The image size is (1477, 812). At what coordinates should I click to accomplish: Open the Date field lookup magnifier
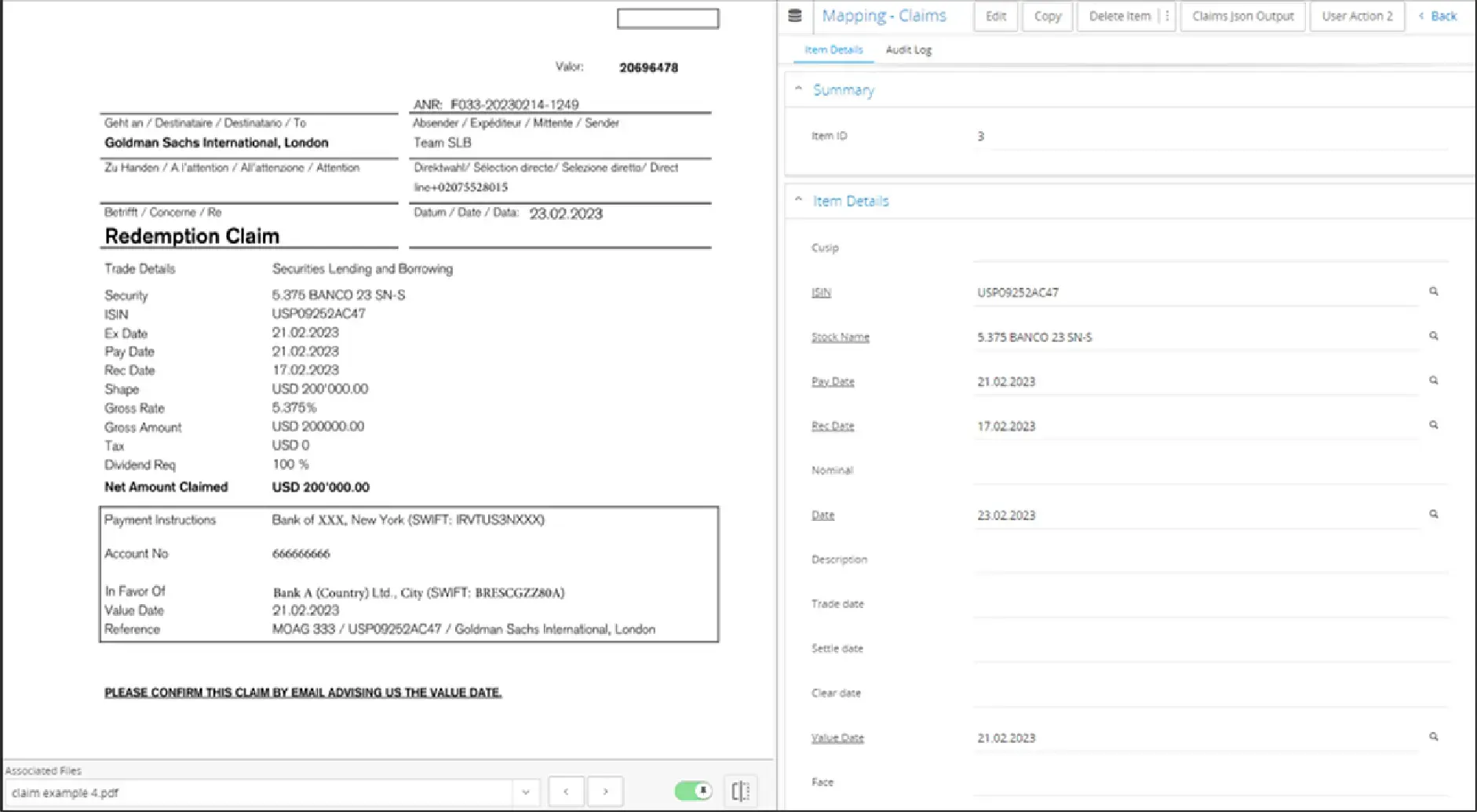pos(1434,515)
